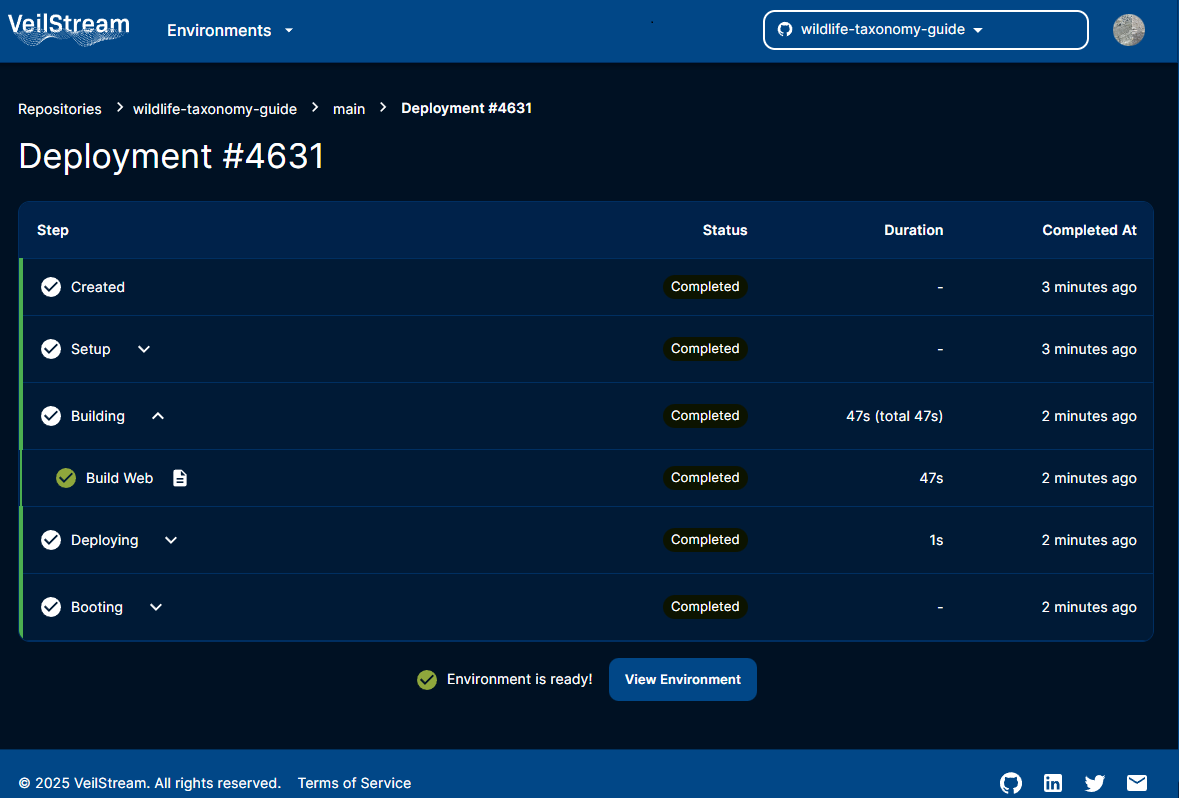Expand the Deploying step

(170, 540)
